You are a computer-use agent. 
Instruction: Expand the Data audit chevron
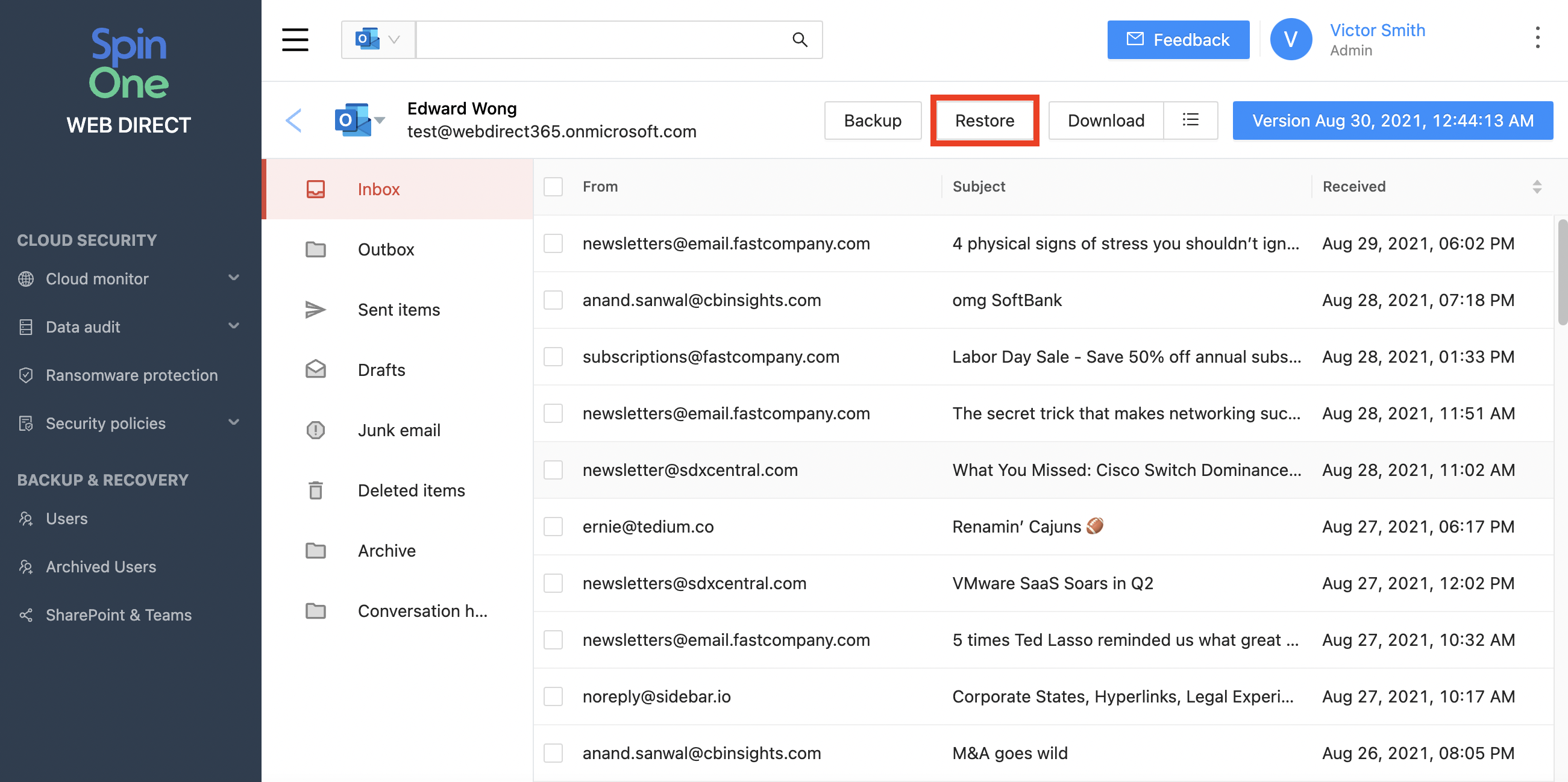(x=234, y=326)
